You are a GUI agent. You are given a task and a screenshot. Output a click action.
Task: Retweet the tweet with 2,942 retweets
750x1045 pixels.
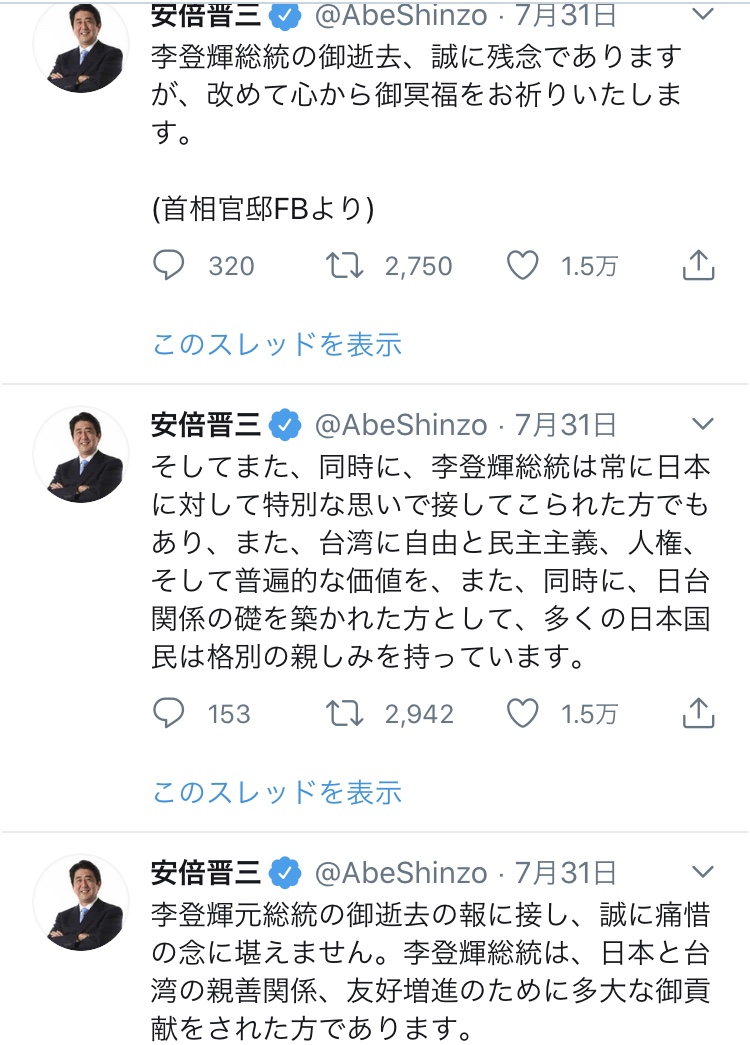[x=346, y=713]
